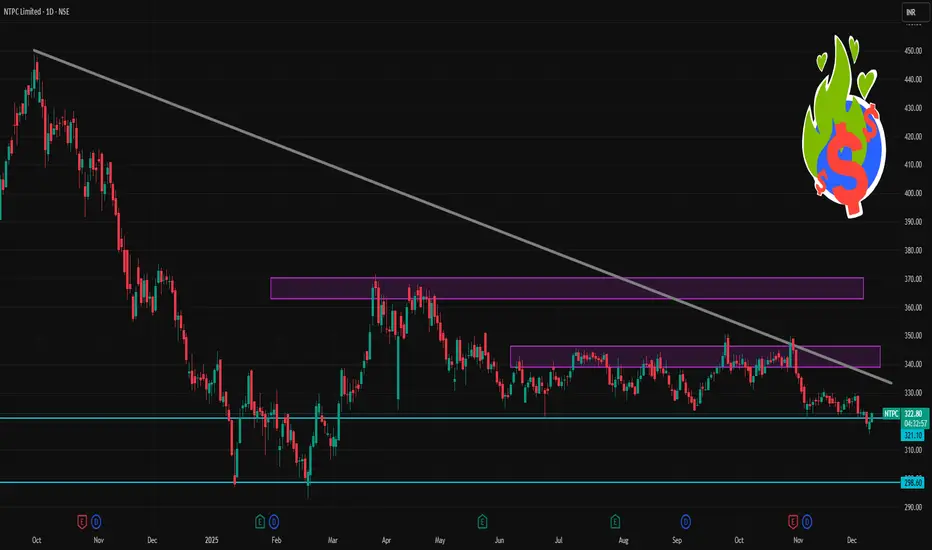Click the Mar label on time axis
This screenshot has height=550, width=932.
pyautogui.click(x=332, y=540)
